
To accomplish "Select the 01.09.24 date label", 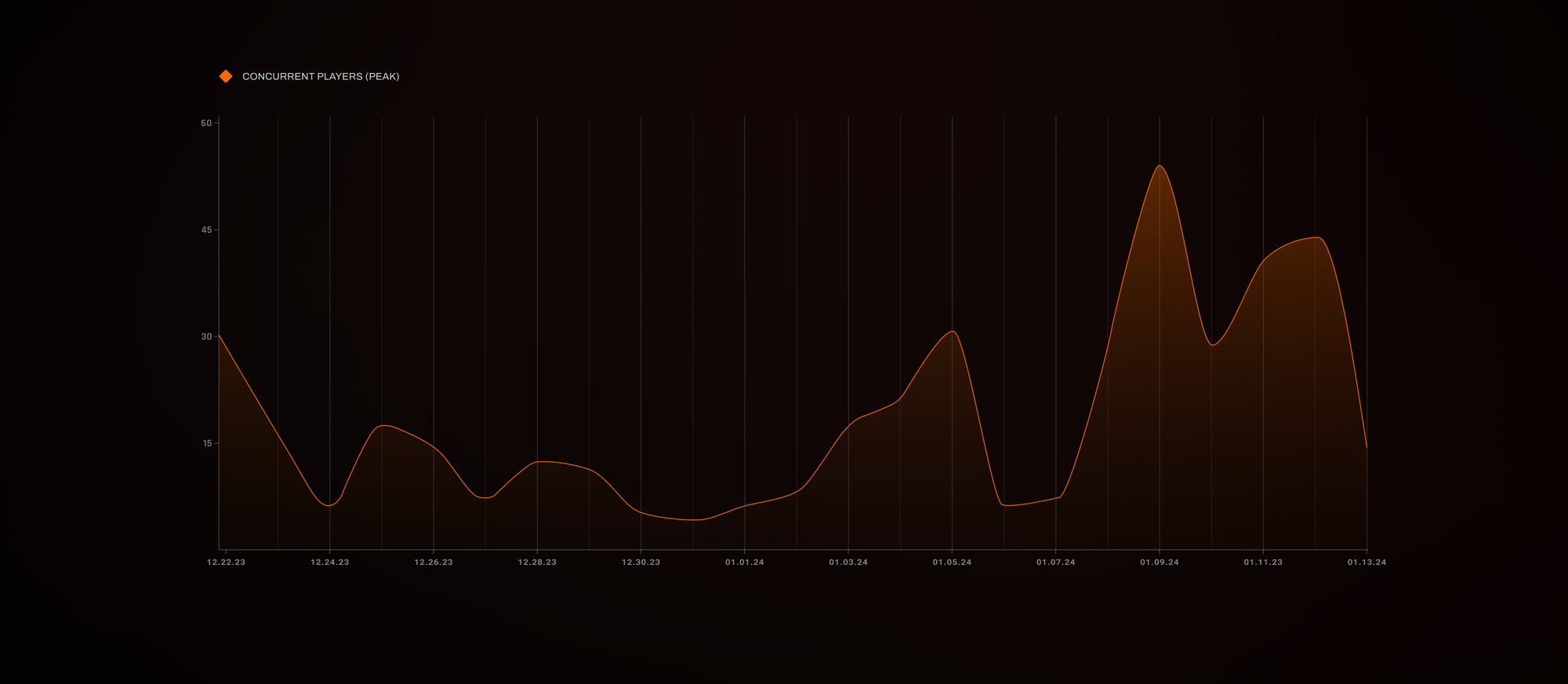I will (1160, 562).
